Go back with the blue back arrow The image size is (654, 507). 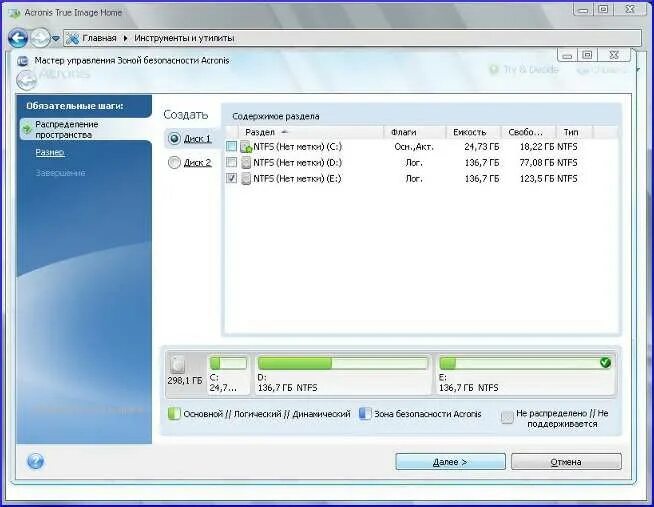pos(18,38)
